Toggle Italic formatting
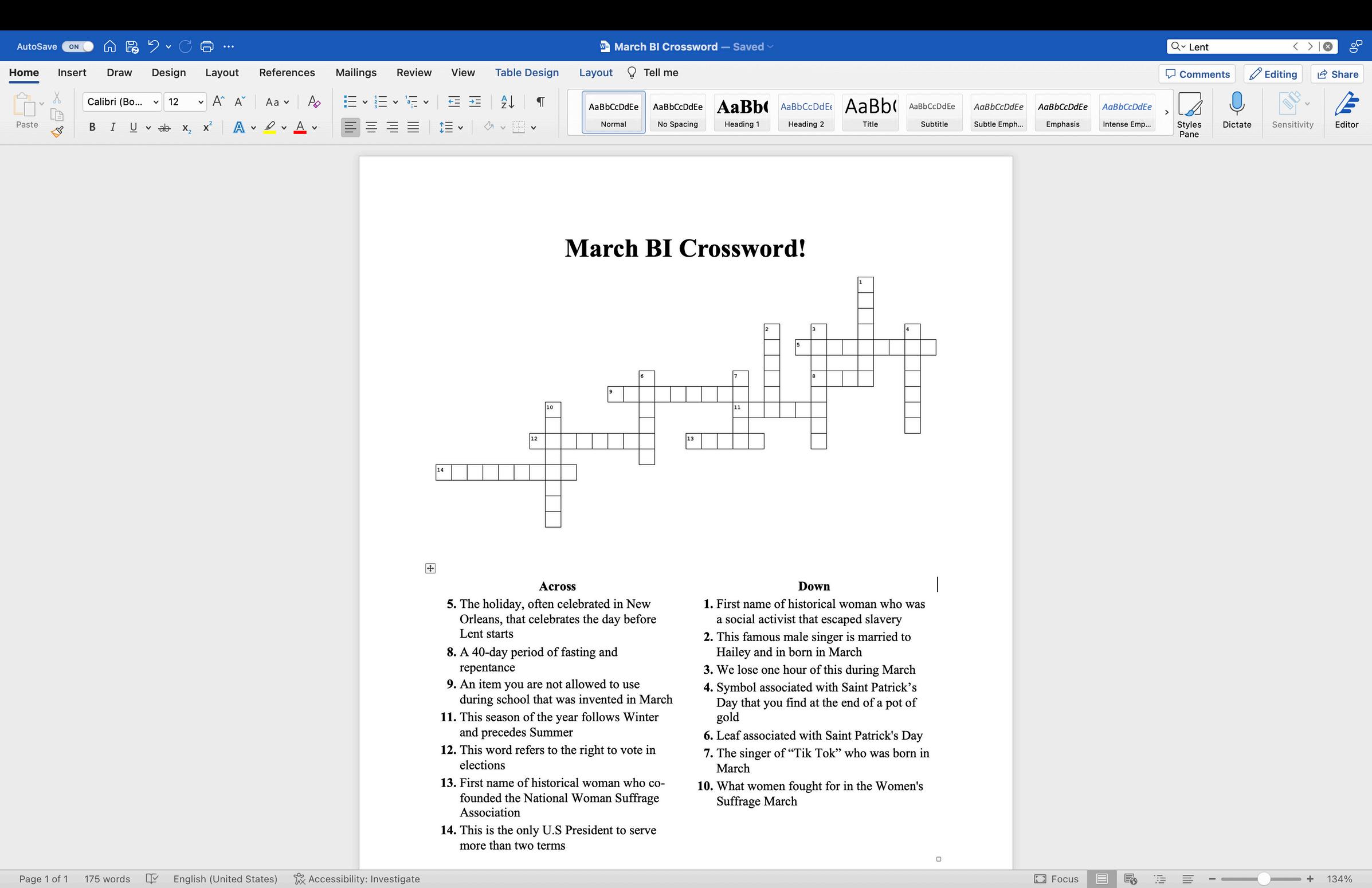The width and height of the screenshot is (1372, 888). (112, 127)
